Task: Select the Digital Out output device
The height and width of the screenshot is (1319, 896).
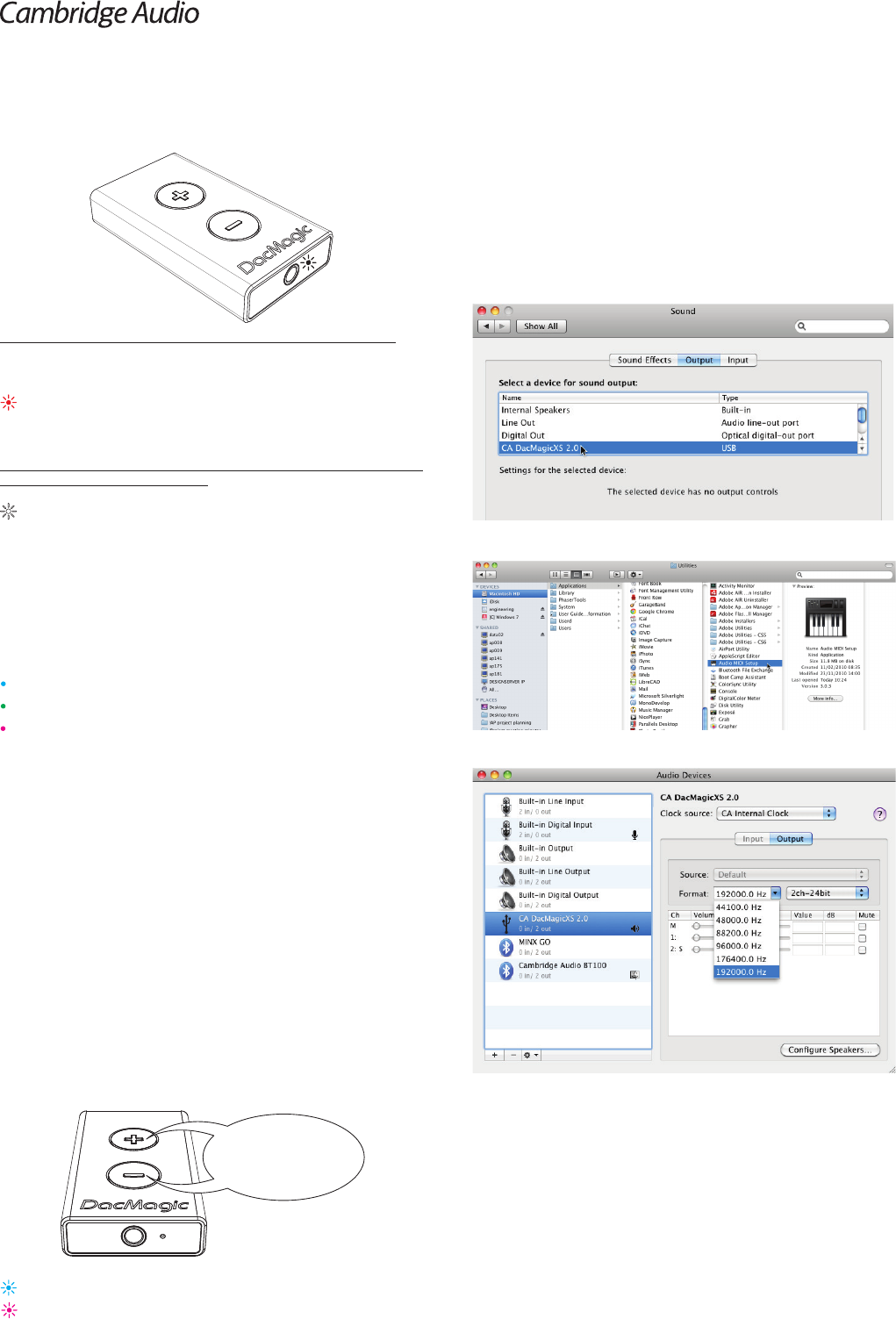Action: 678,435
